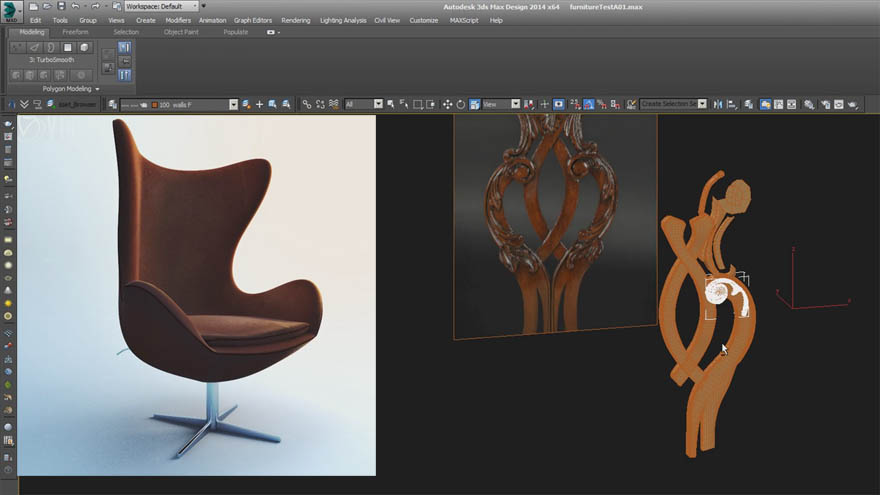
Task: Open the Workspace: Default dropdown
Action: tap(162, 6)
